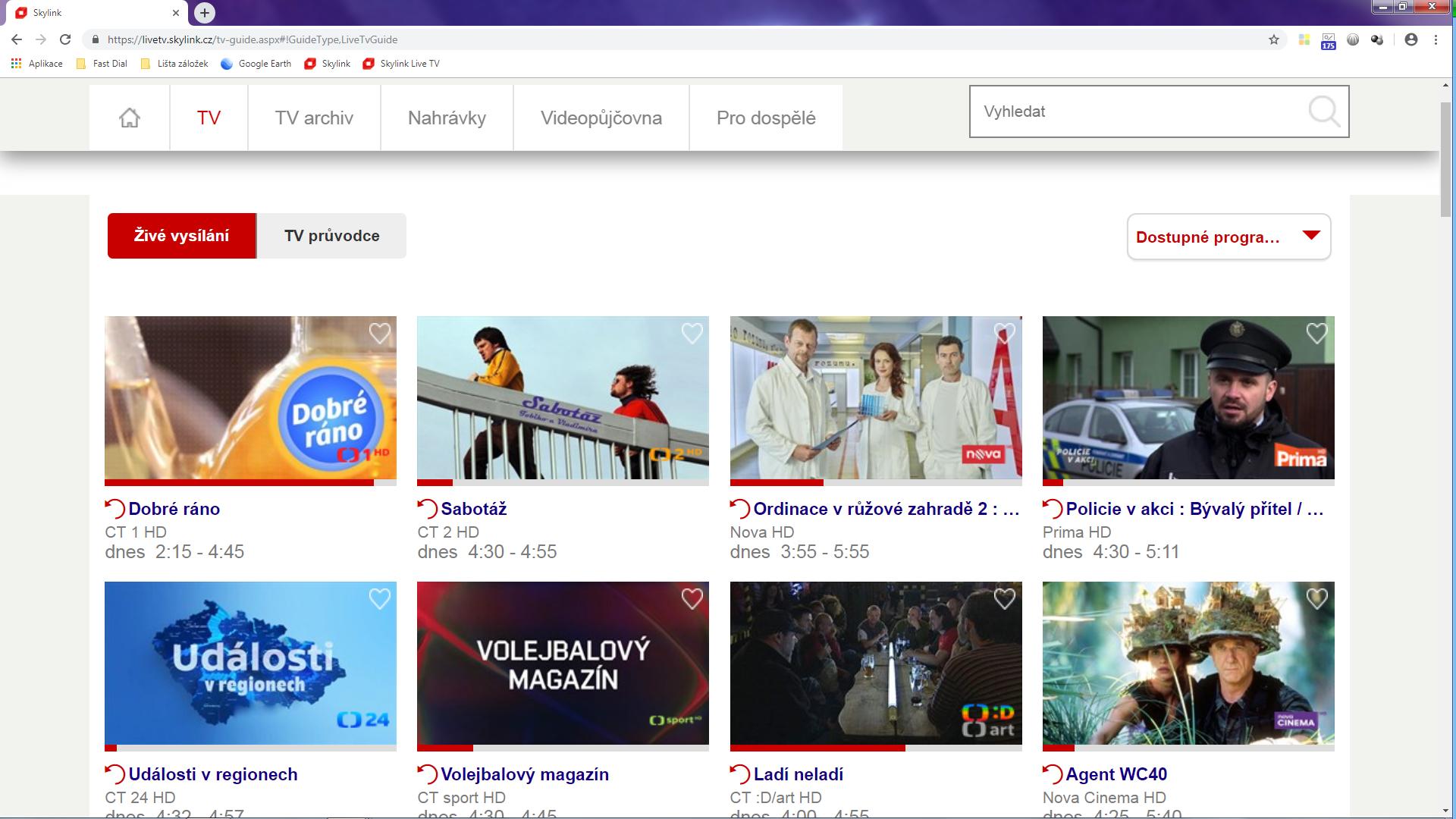1456x819 pixels.
Task: Open Pro dospělé section
Action: coord(766,118)
